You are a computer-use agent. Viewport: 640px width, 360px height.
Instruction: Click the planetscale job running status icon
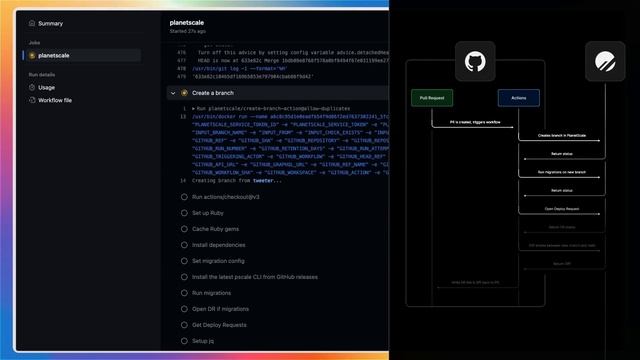[32, 56]
